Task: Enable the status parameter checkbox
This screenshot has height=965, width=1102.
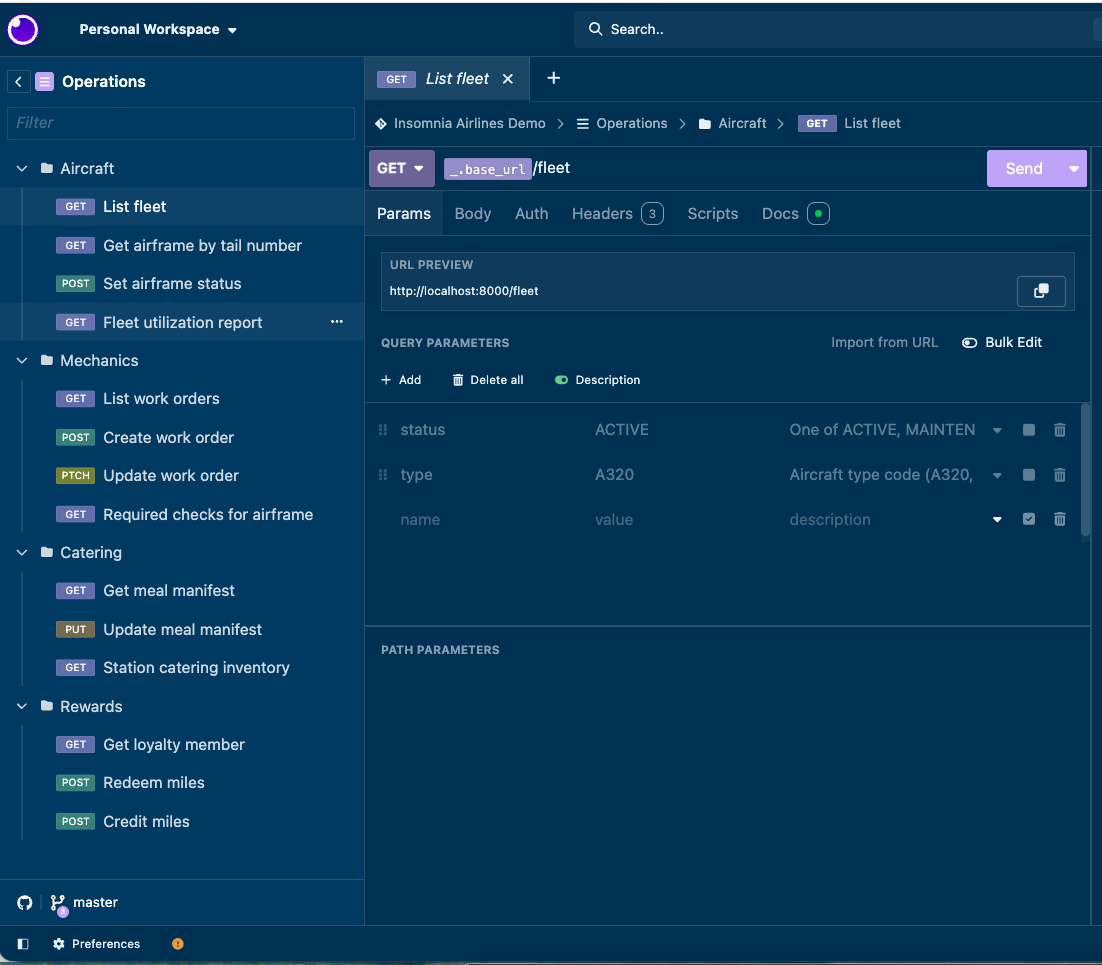Action: pyautogui.click(x=1029, y=429)
